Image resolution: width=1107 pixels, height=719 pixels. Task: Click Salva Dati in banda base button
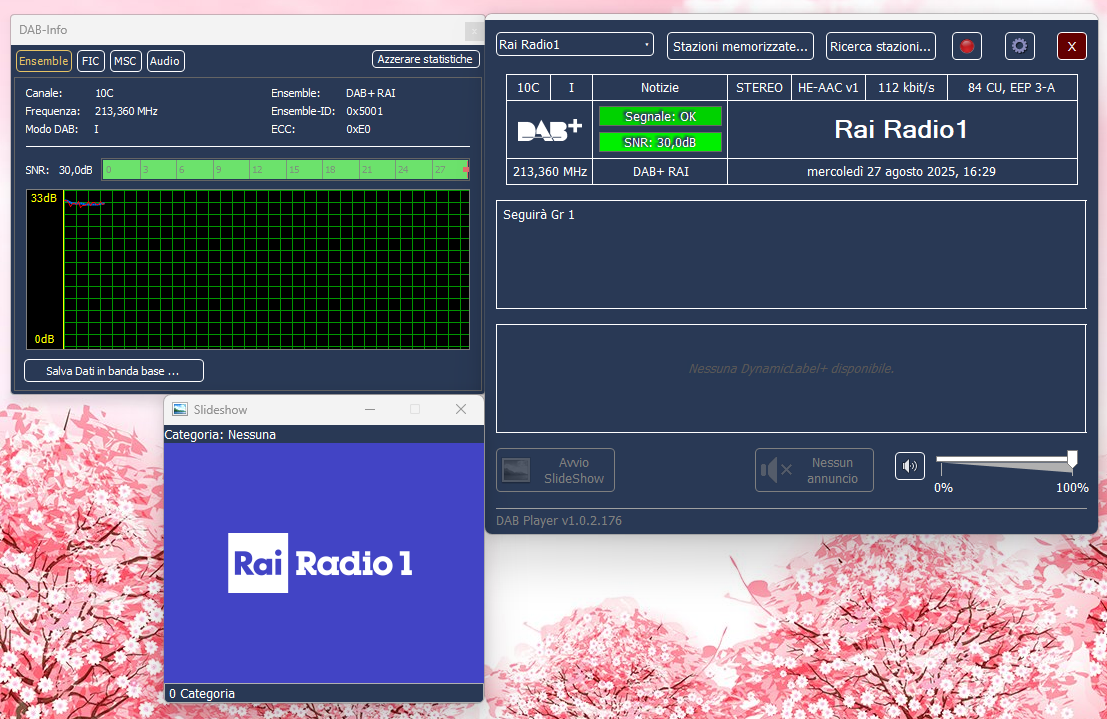tap(114, 371)
